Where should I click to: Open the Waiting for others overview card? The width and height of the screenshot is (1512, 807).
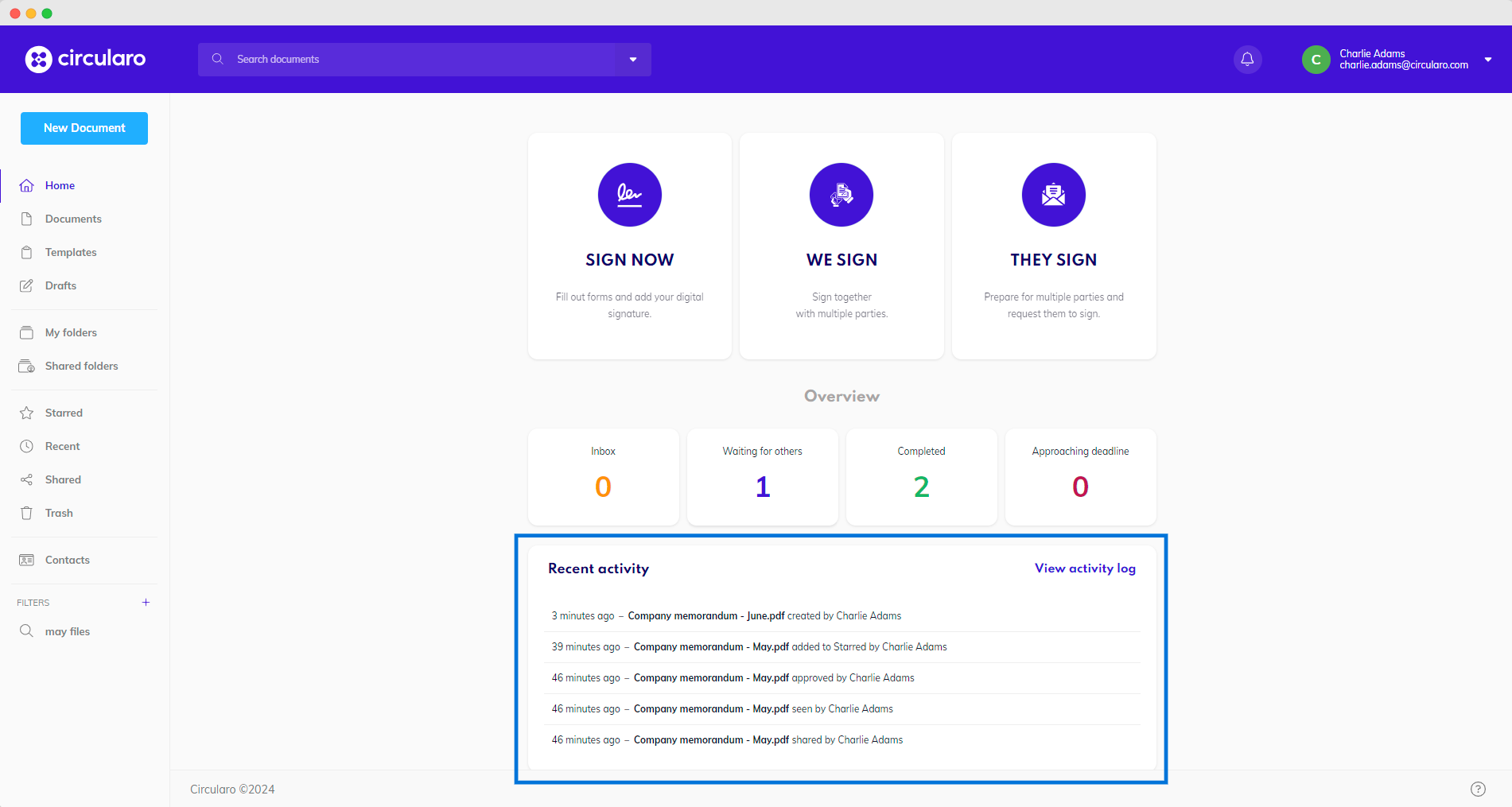(x=762, y=476)
